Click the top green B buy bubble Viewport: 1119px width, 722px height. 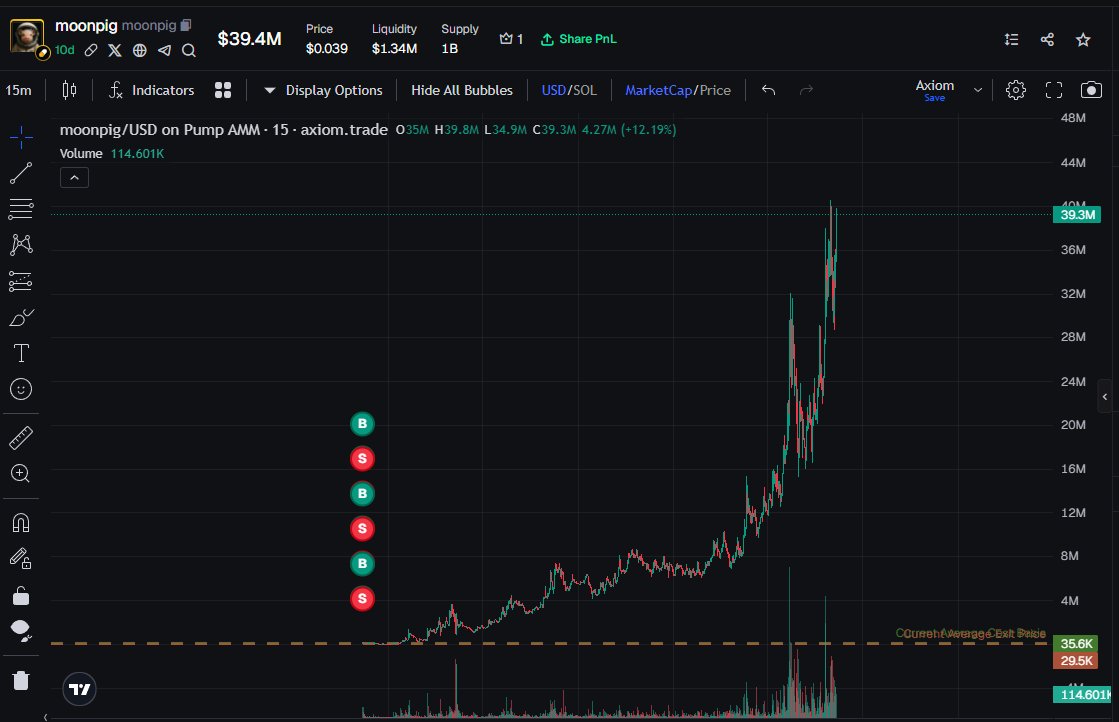[363, 424]
